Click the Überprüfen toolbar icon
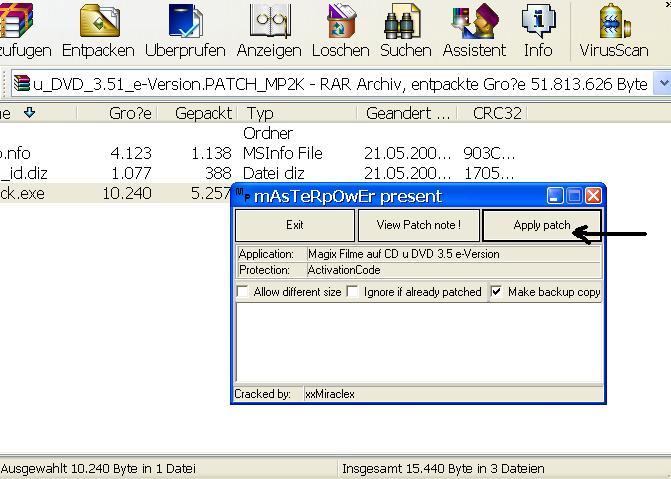Screen dimensions: 671x479 [x=184, y=24]
